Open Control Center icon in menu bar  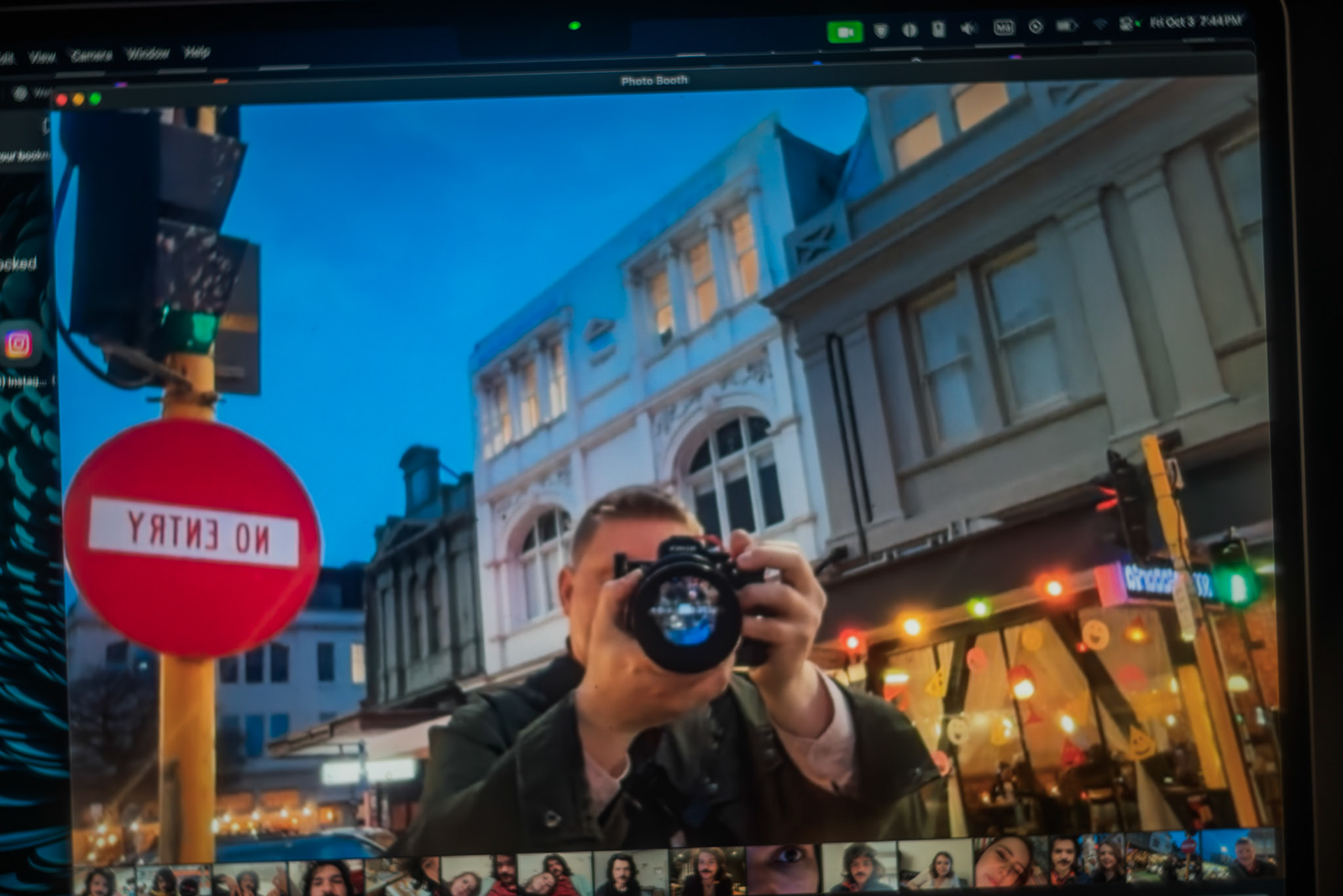pyautogui.click(x=1126, y=24)
